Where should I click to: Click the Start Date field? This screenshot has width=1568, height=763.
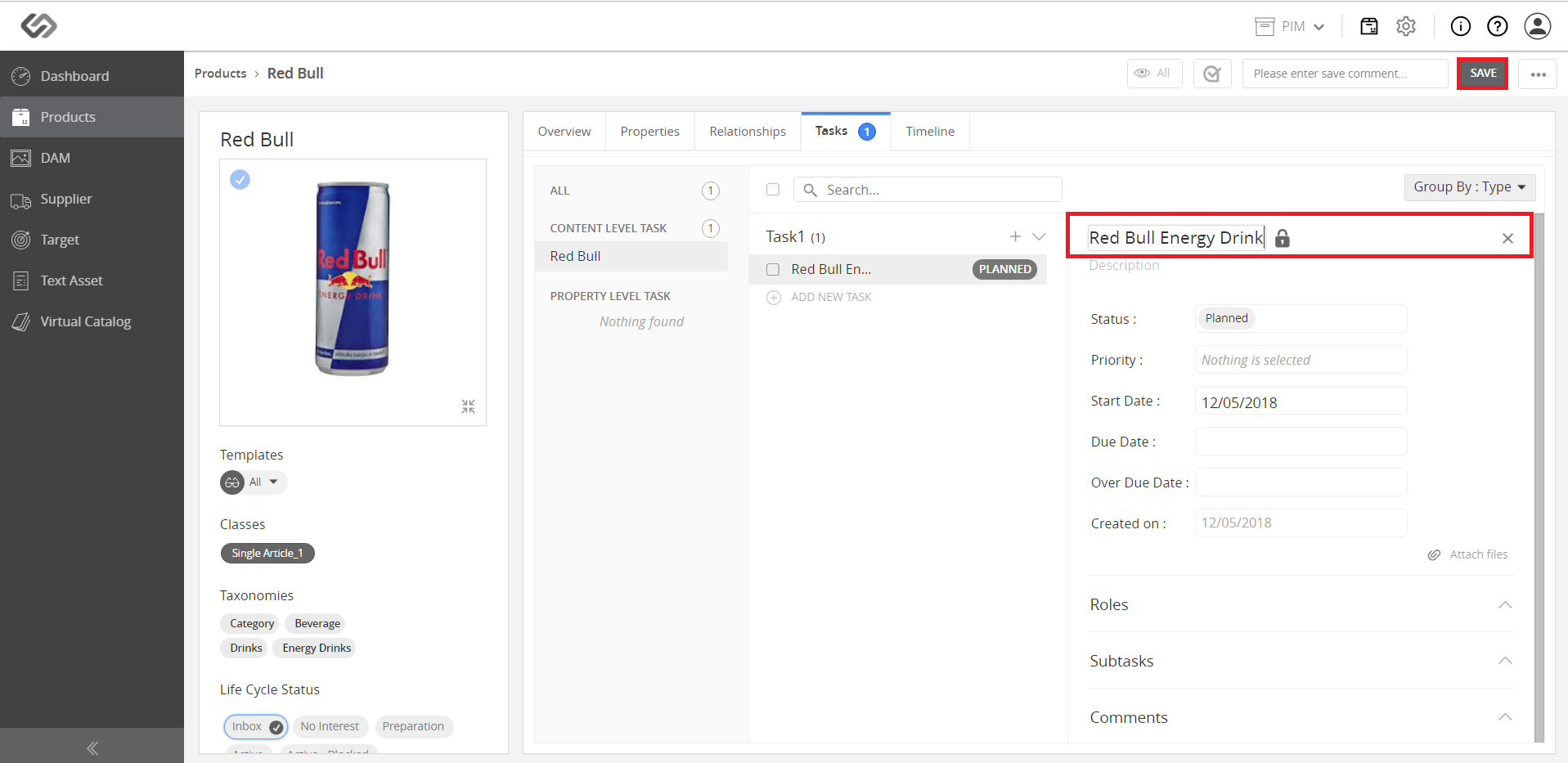pos(1301,401)
